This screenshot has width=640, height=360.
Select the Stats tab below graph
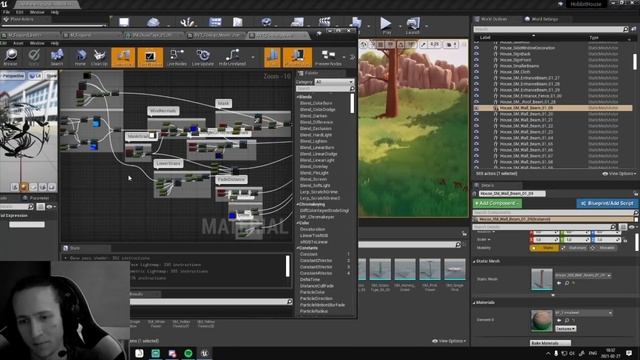[x=75, y=248]
